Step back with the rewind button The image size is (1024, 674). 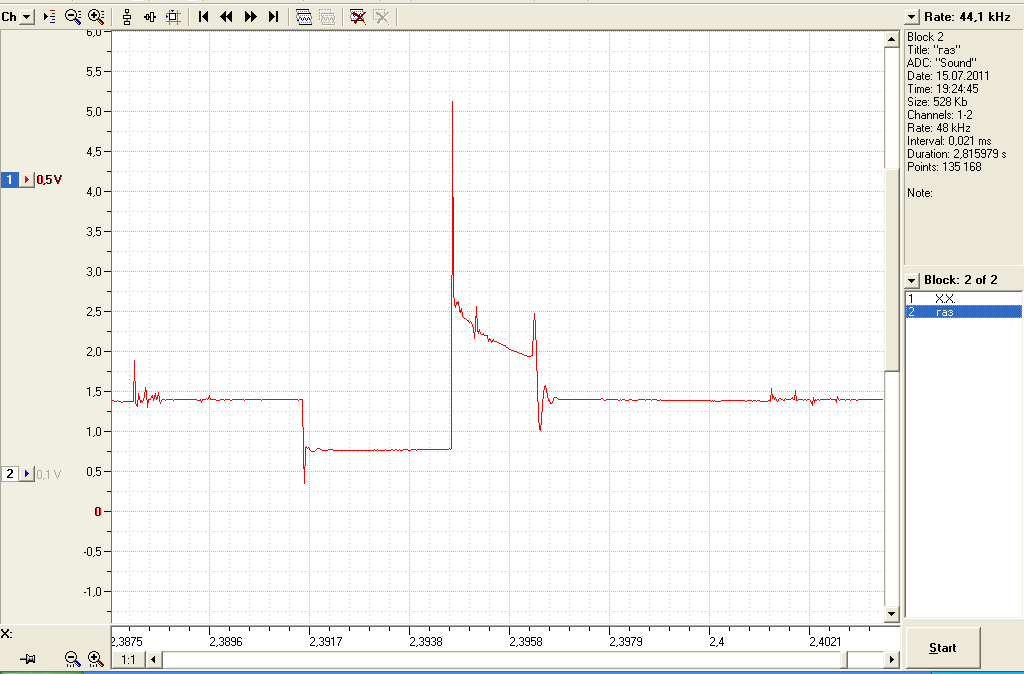point(227,17)
